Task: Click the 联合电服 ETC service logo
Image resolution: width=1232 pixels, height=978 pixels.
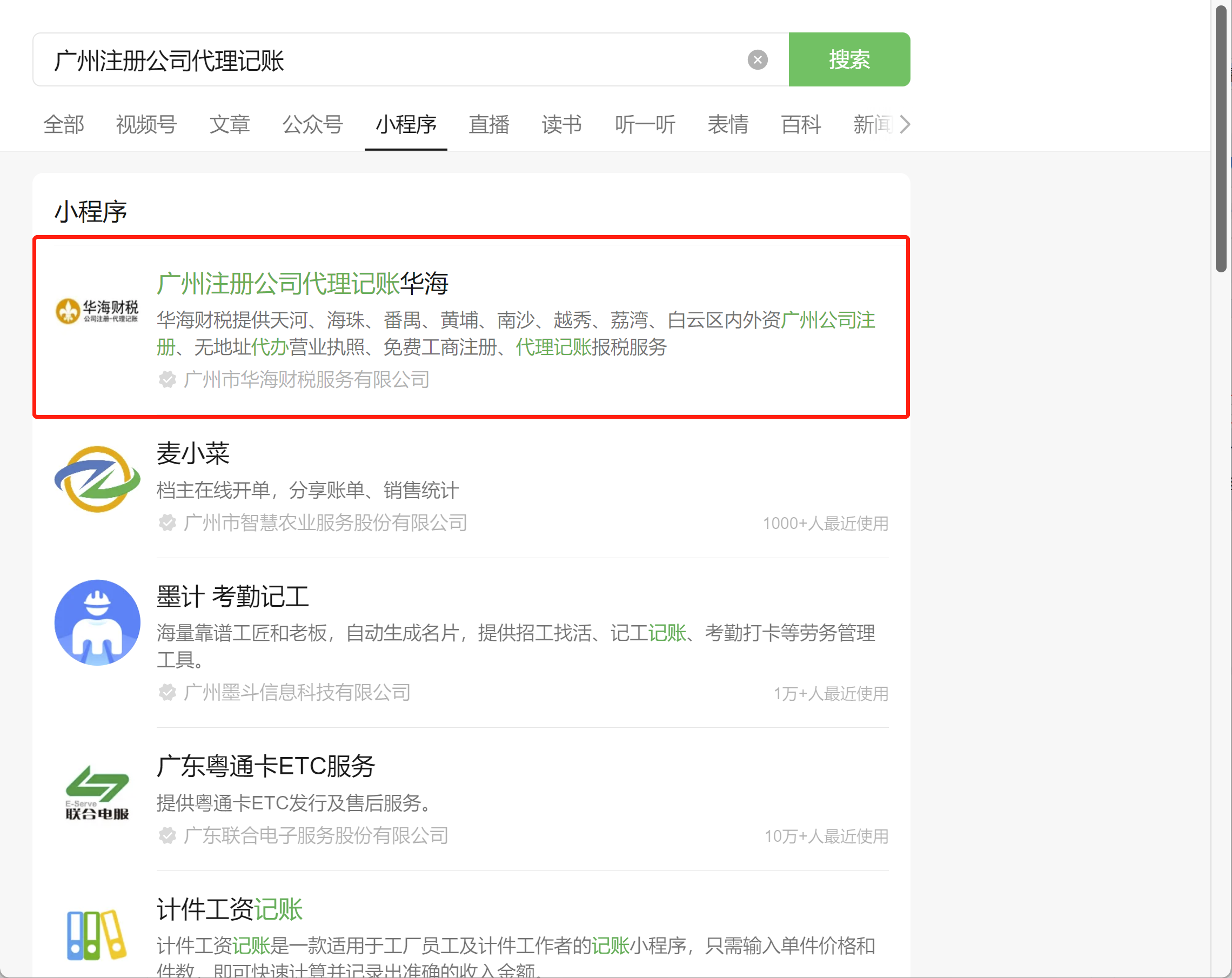Action: 97,792
